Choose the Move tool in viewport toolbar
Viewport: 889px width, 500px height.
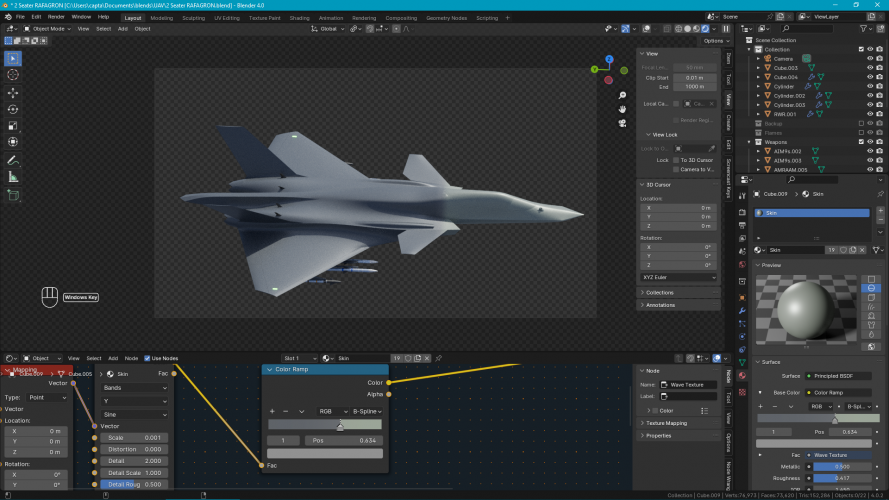click(x=13, y=92)
